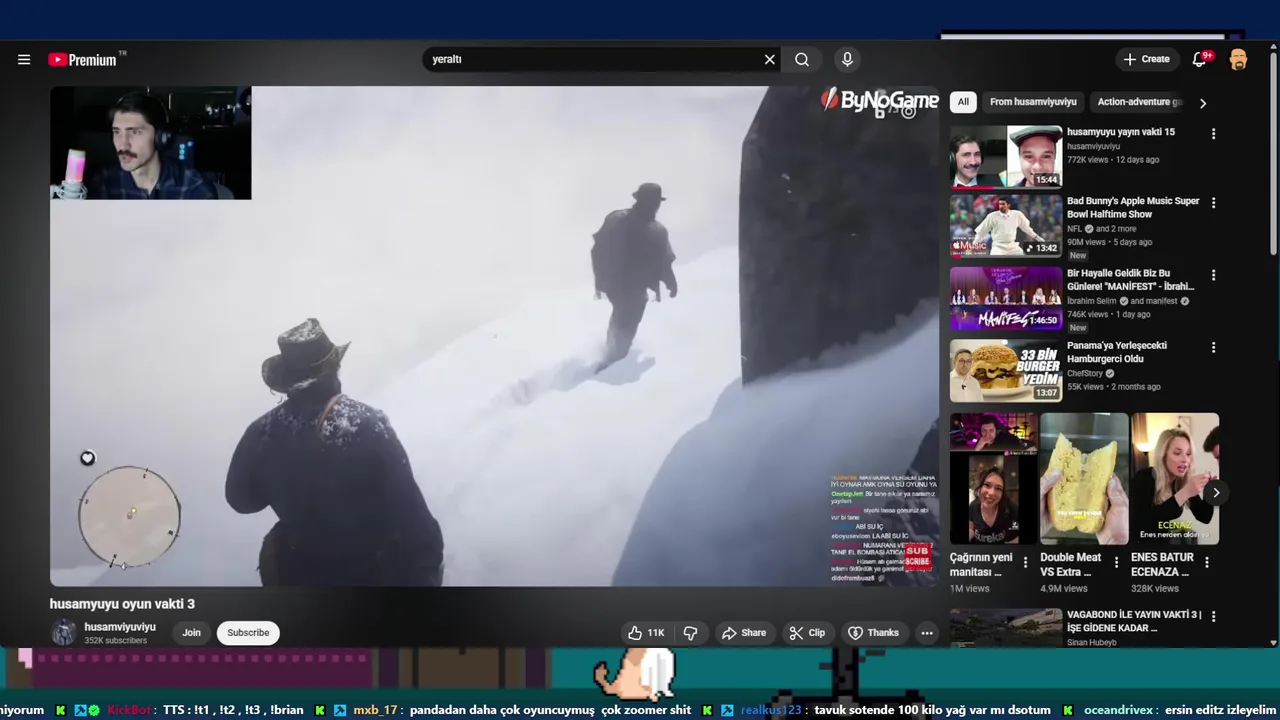Open the Çağrının yeni manitası short
Viewport: 1280px width, 720px height.
point(993,479)
